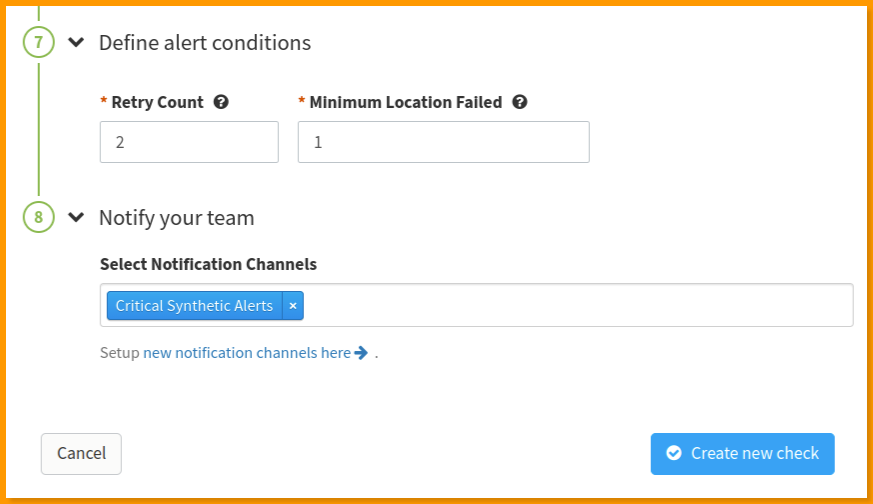The image size is (873, 504).
Task: Click the Retry Count field label
Action: click(x=158, y=102)
